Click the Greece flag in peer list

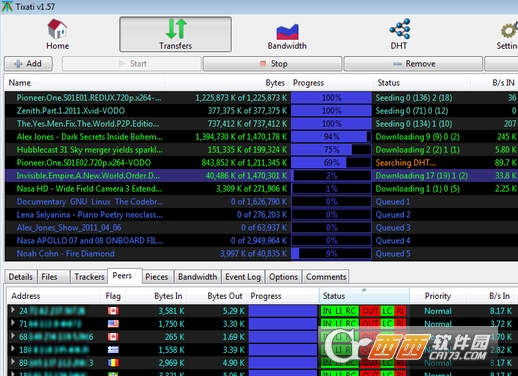[x=113, y=350]
